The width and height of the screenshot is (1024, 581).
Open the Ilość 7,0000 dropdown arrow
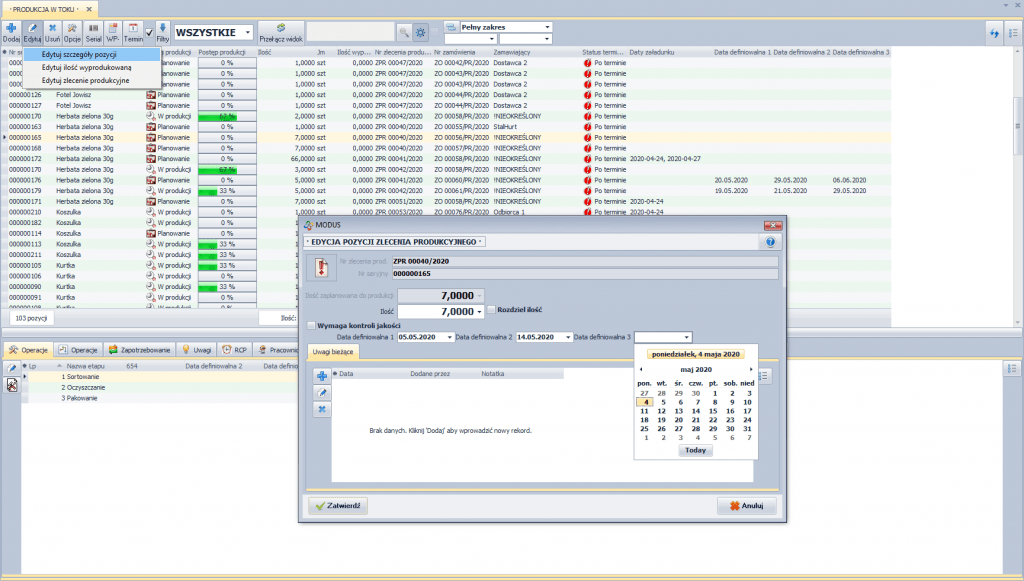(x=479, y=312)
